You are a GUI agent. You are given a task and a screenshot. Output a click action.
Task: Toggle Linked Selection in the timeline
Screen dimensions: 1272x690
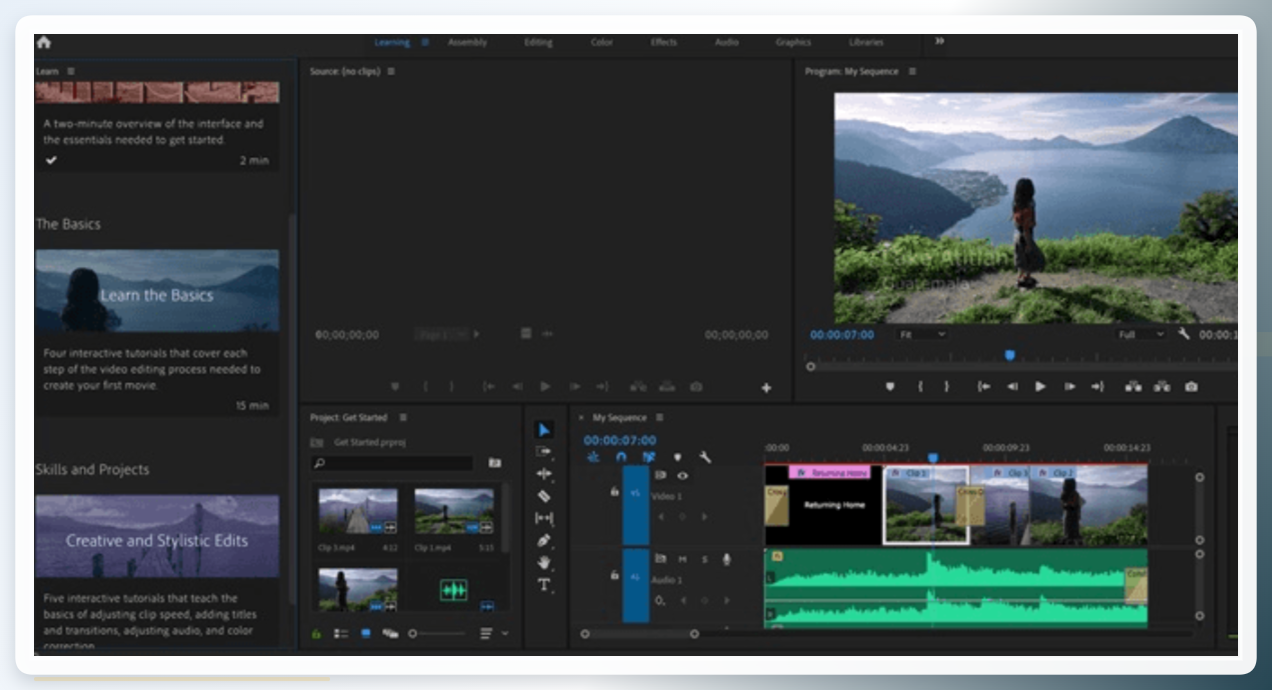click(649, 457)
